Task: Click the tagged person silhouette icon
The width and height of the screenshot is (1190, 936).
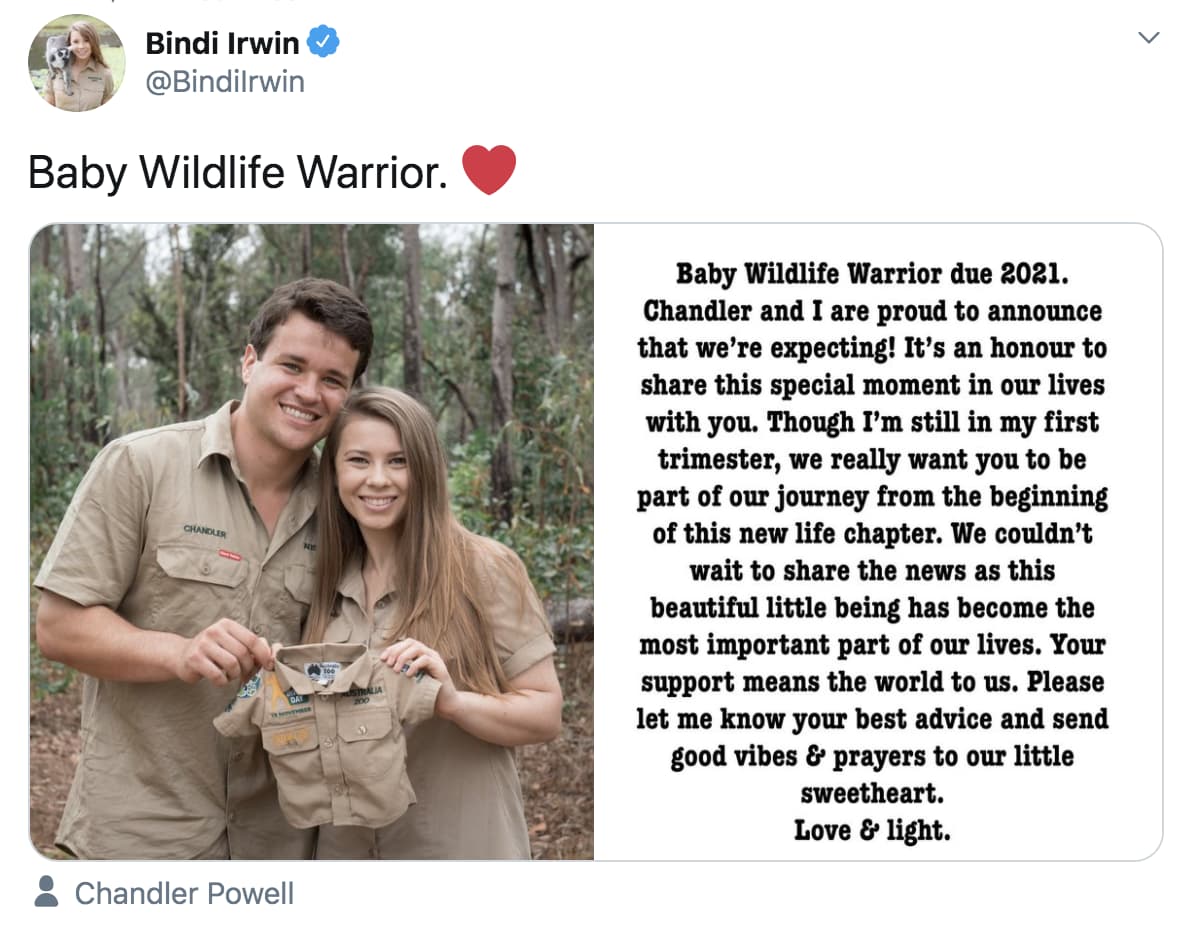Action: [46, 891]
